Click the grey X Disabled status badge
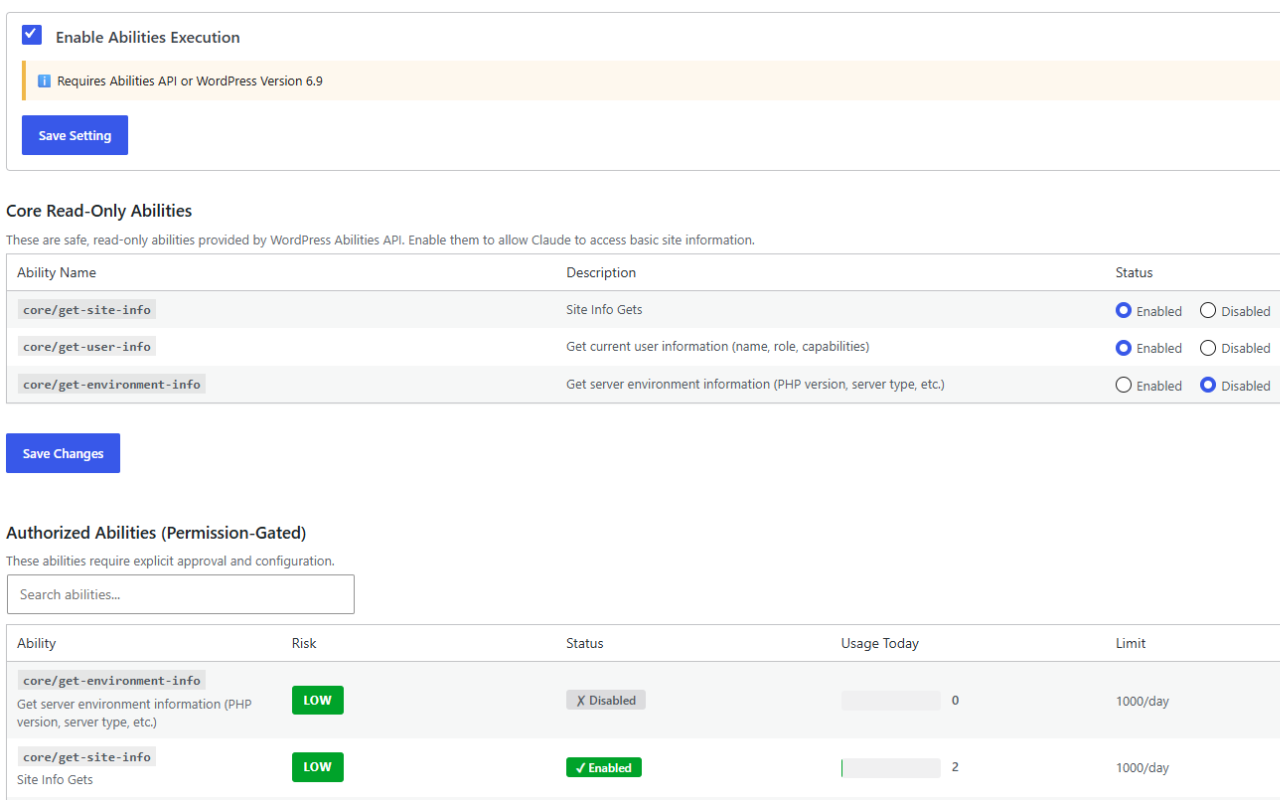 pyautogui.click(x=605, y=700)
